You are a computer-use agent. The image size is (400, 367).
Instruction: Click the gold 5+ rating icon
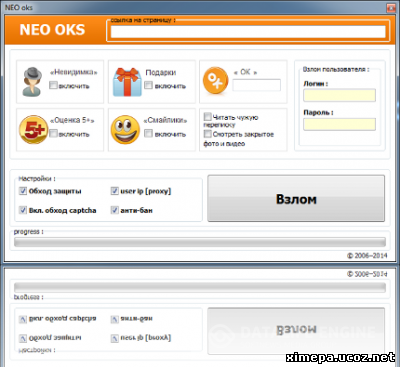(x=33, y=130)
